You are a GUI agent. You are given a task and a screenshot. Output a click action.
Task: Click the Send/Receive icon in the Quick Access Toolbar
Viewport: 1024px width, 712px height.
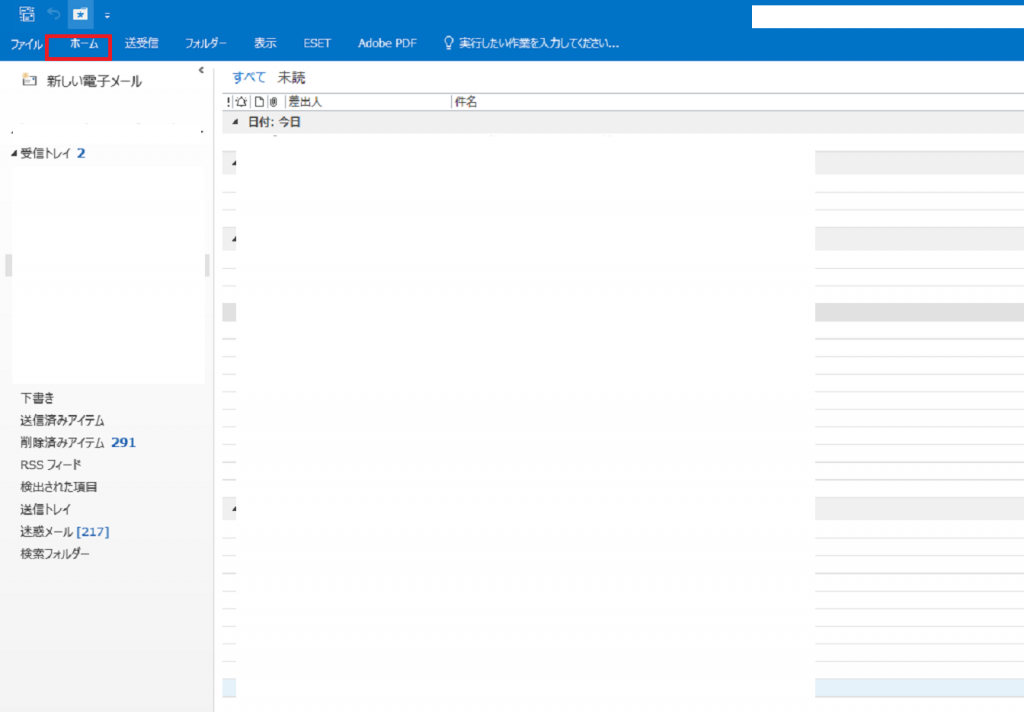[28, 14]
